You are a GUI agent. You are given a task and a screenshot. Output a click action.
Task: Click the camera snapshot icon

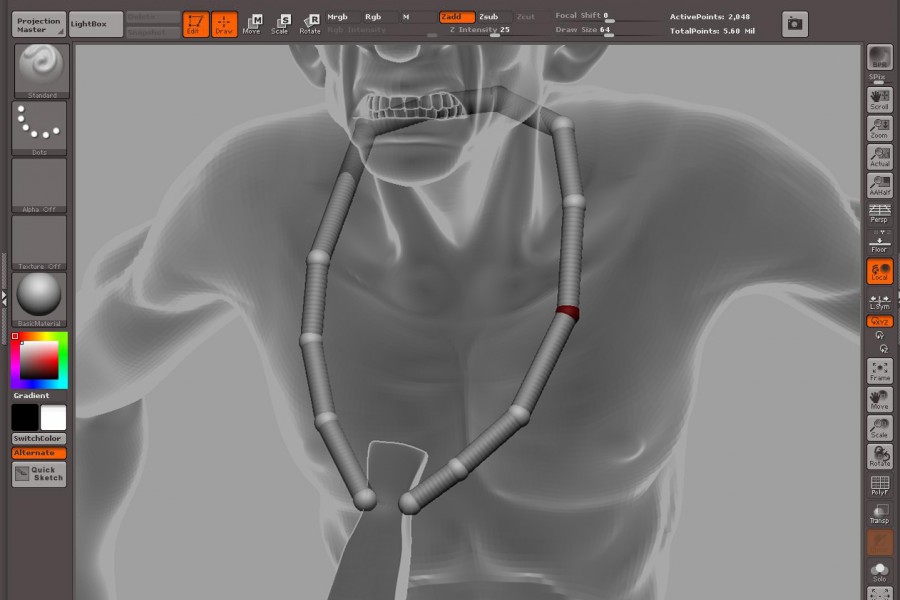coord(794,23)
